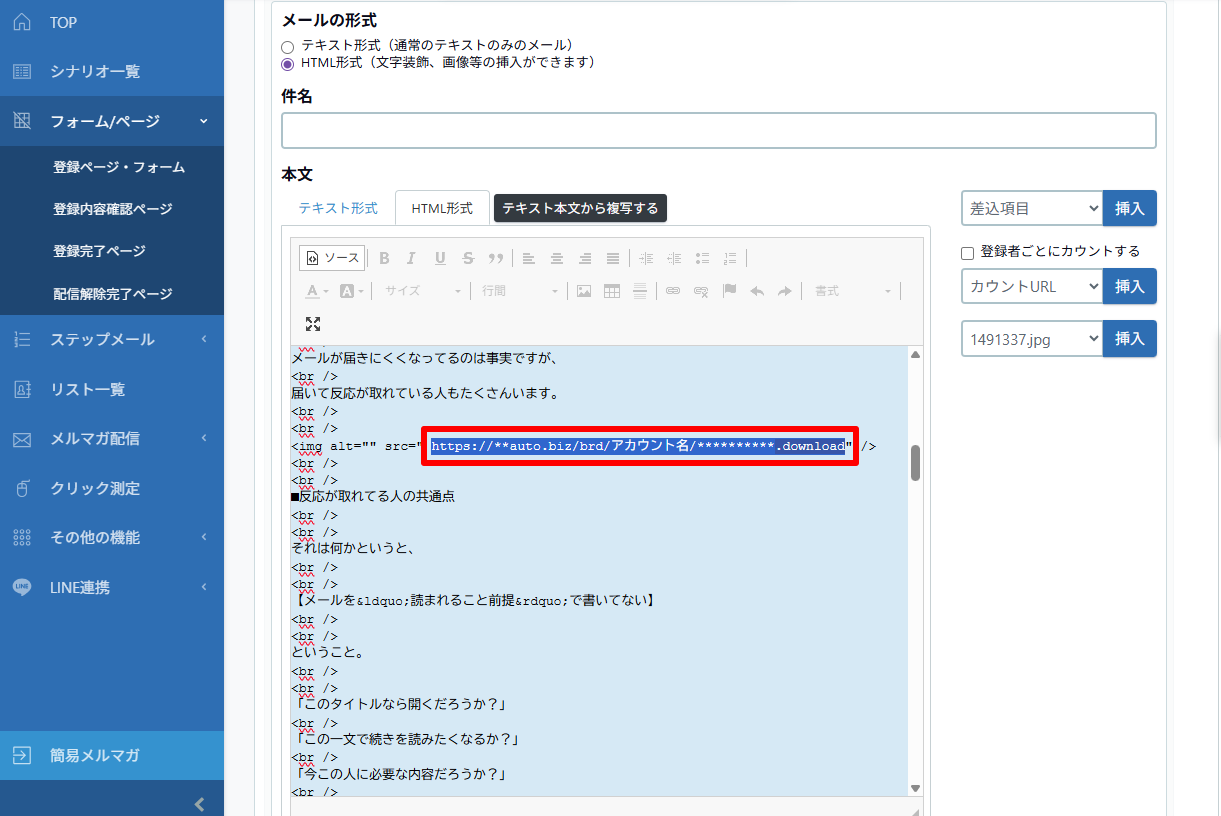
Task: Open the カウントURL dropdown
Action: pyautogui.click(x=1032, y=286)
